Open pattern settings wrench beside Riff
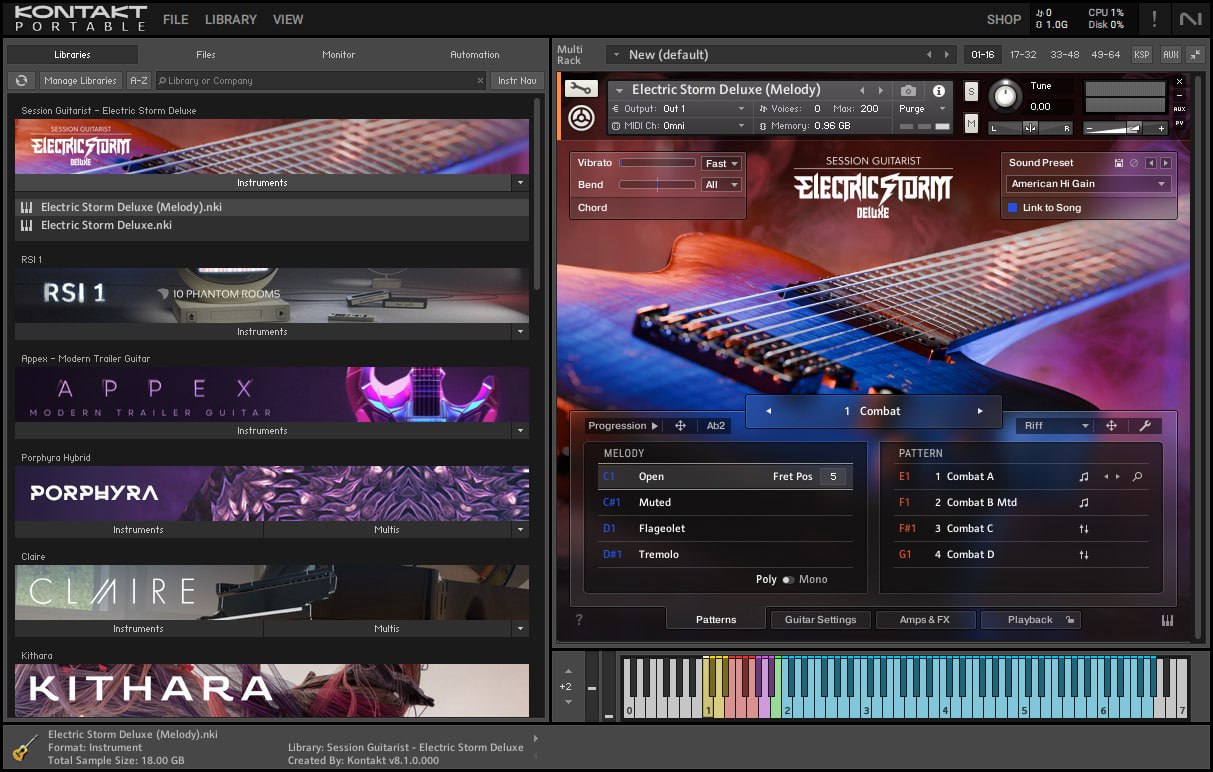Image resolution: width=1213 pixels, height=772 pixels. pos(1146,426)
